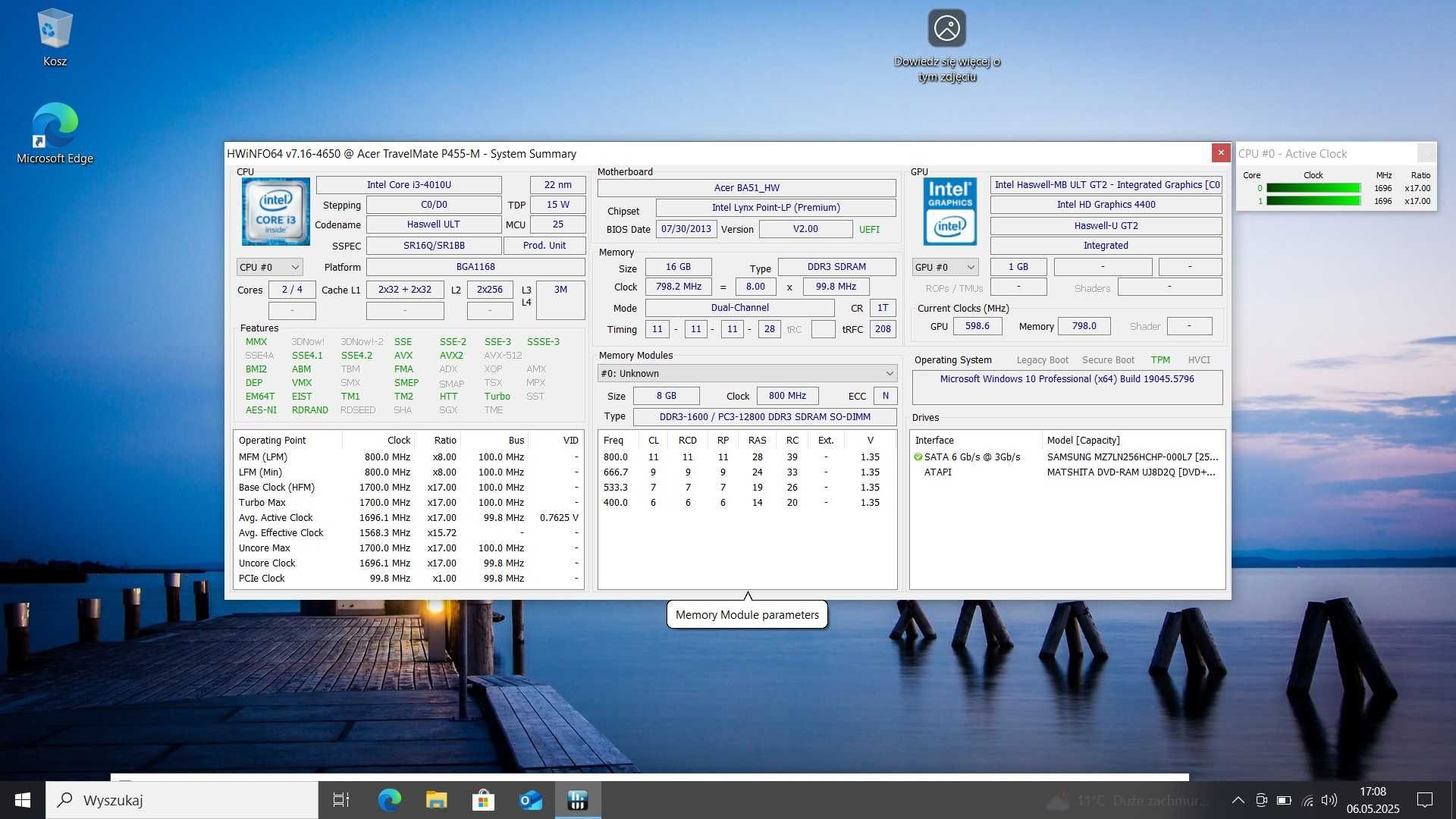Click the Intel Core i3 CPU logo
The height and width of the screenshot is (819, 1456).
275,212
